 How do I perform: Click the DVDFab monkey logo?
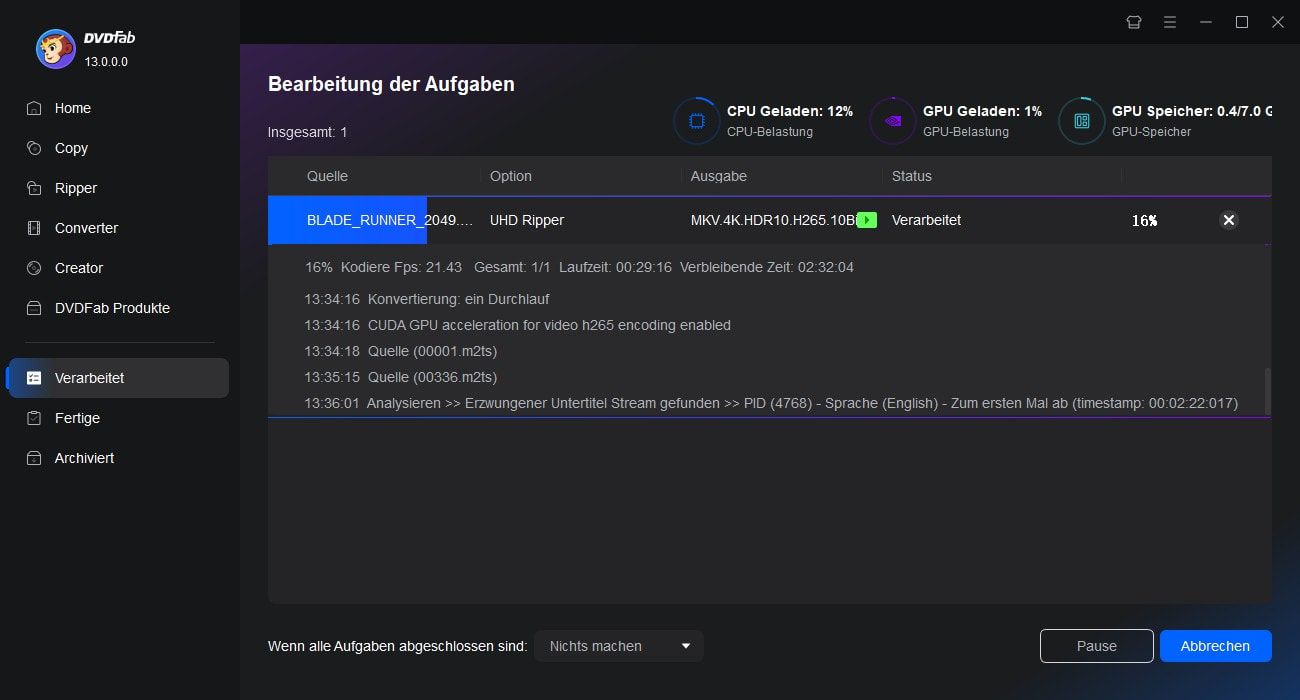[x=55, y=48]
